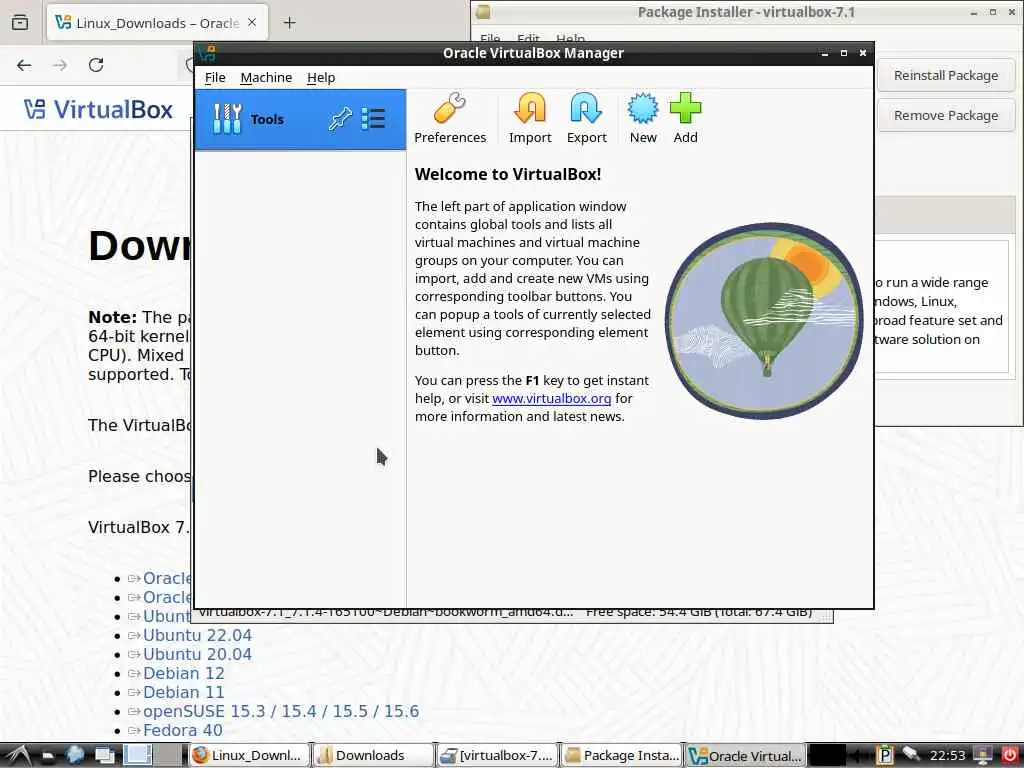Switch to the Downloads taskbar window

click(373, 755)
